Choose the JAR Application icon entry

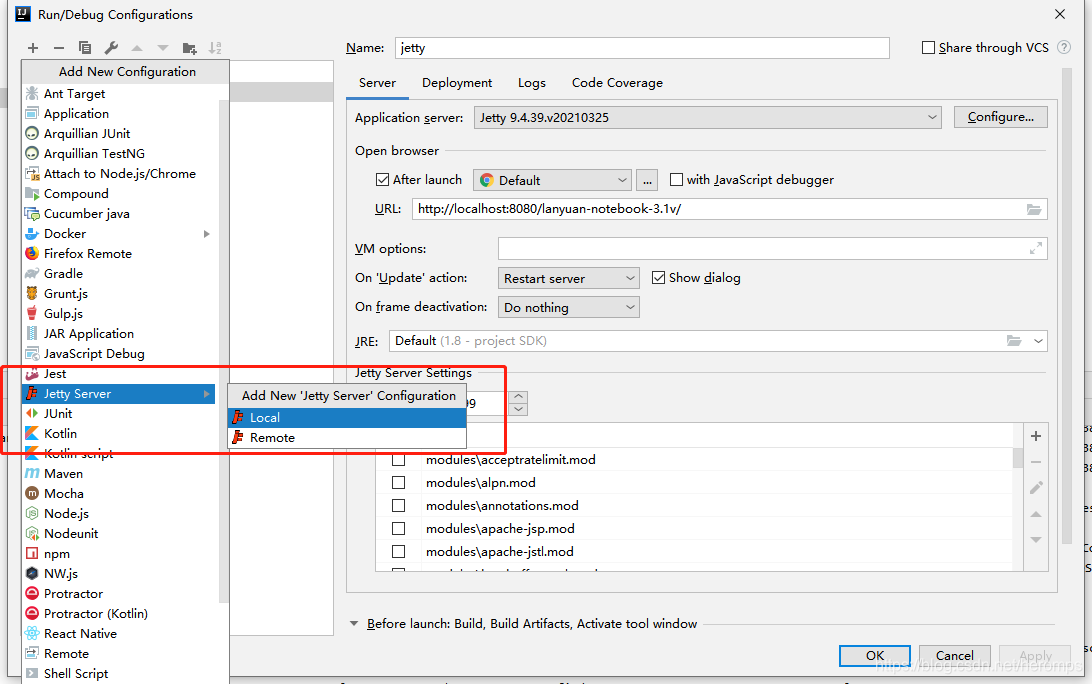point(32,334)
